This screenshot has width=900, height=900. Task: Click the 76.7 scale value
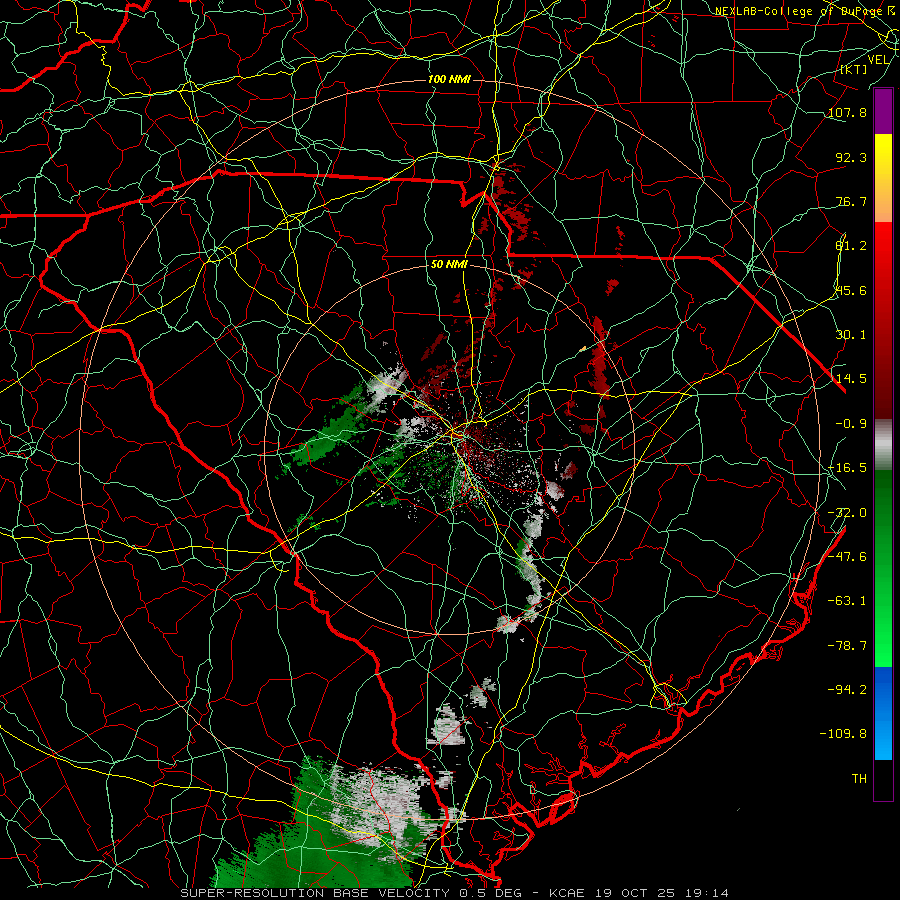[851, 201]
